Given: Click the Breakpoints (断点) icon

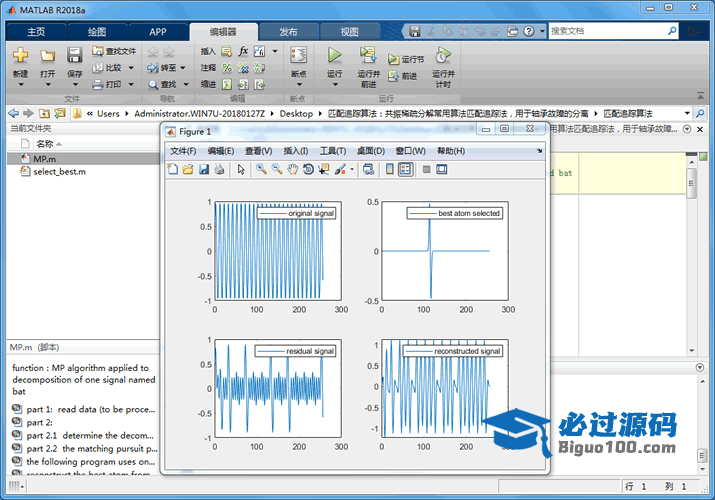Looking at the screenshot, I should 299,55.
